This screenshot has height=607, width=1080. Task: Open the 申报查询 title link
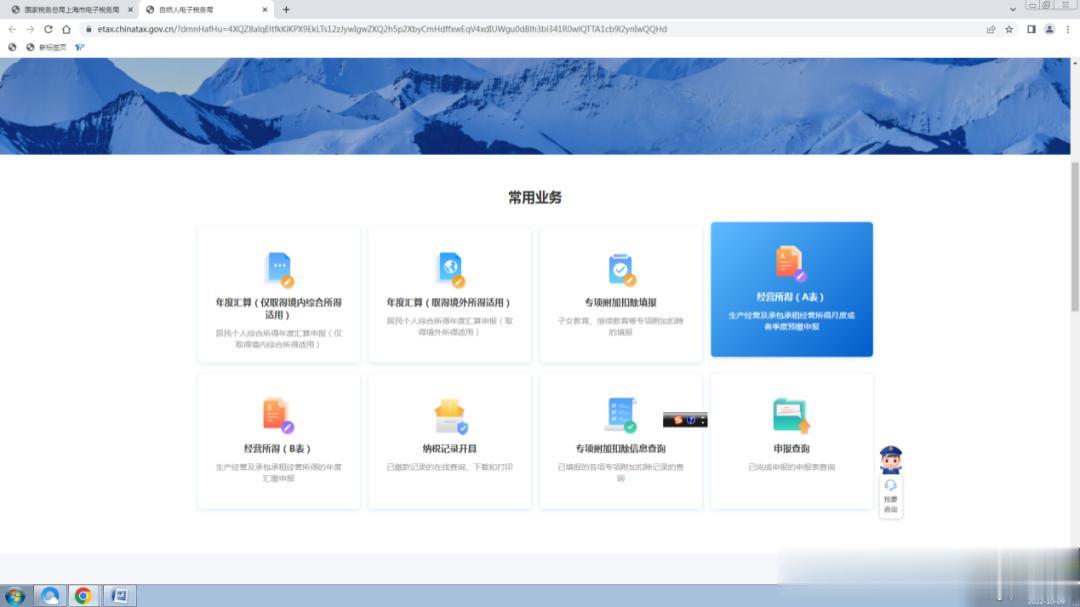point(791,449)
